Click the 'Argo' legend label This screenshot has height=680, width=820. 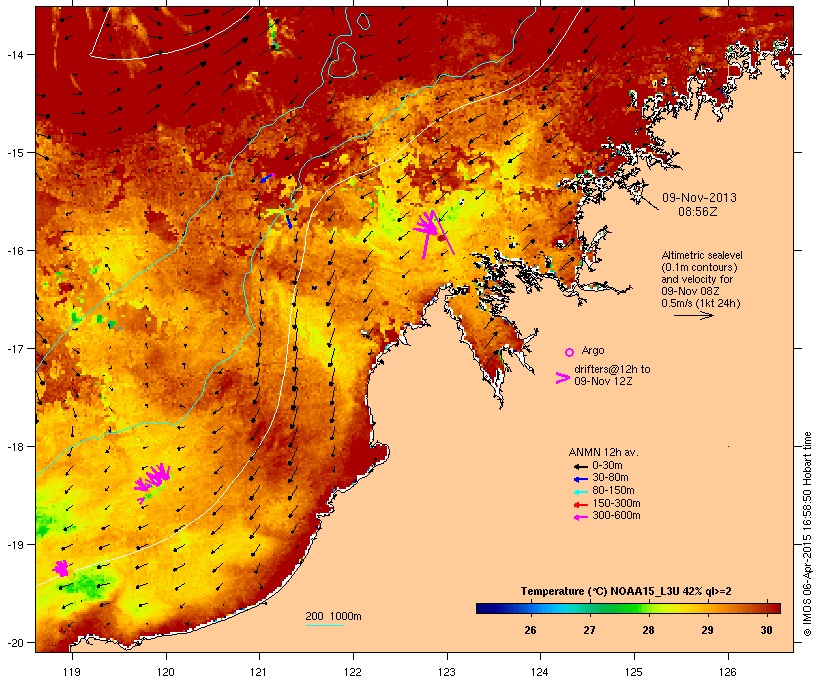pyautogui.click(x=593, y=350)
